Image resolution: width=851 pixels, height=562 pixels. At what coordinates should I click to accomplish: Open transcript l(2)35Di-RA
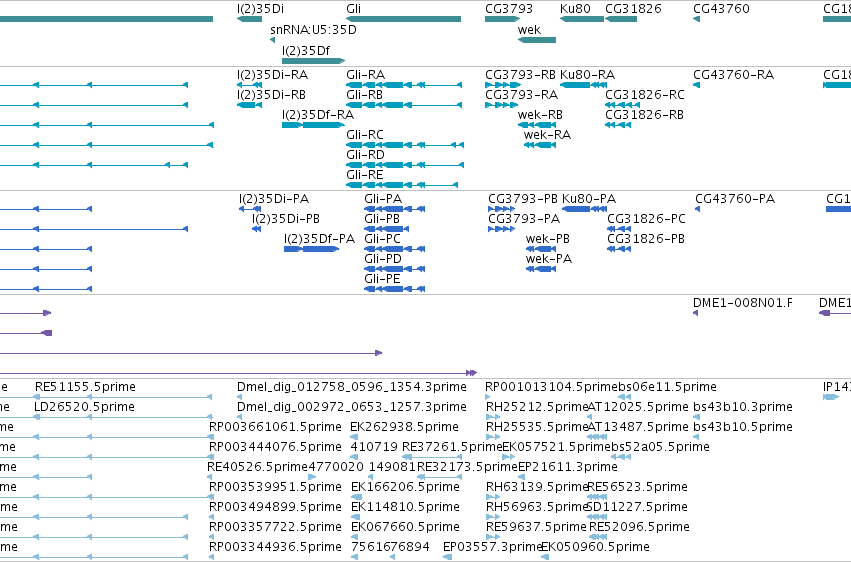point(250,85)
